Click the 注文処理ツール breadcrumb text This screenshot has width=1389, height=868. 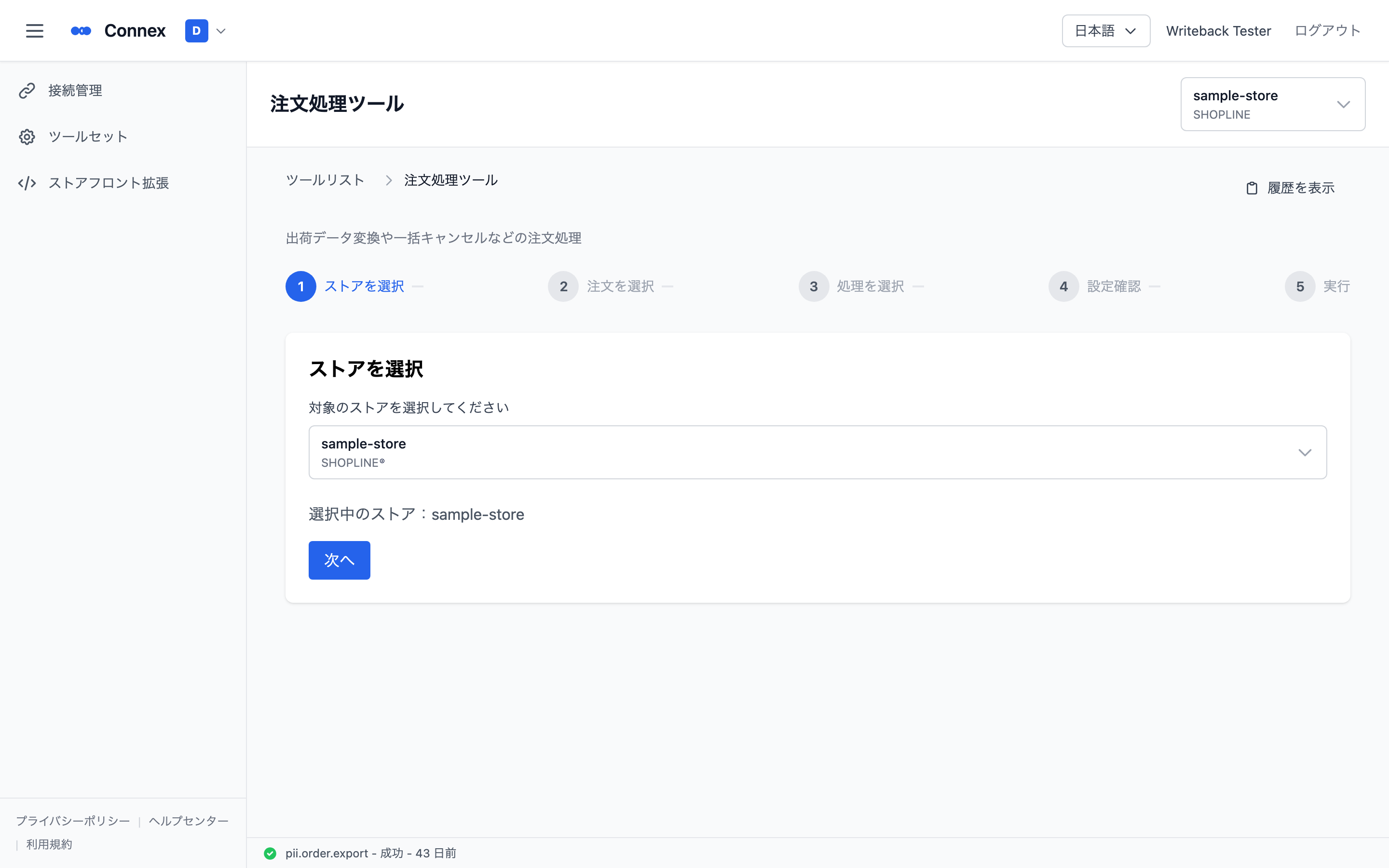tap(450, 180)
